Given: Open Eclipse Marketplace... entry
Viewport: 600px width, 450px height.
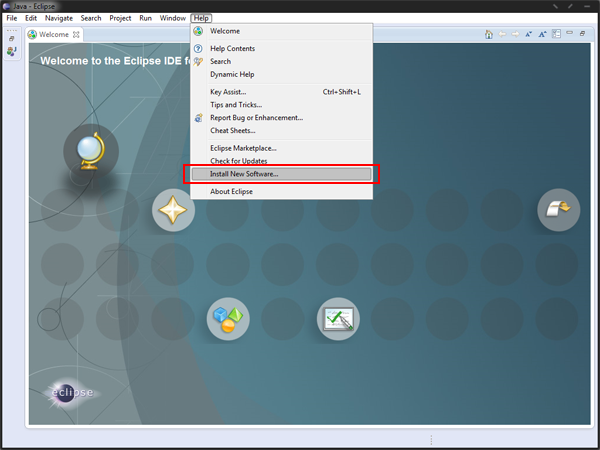Looking at the screenshot, I should pos(282,148).
